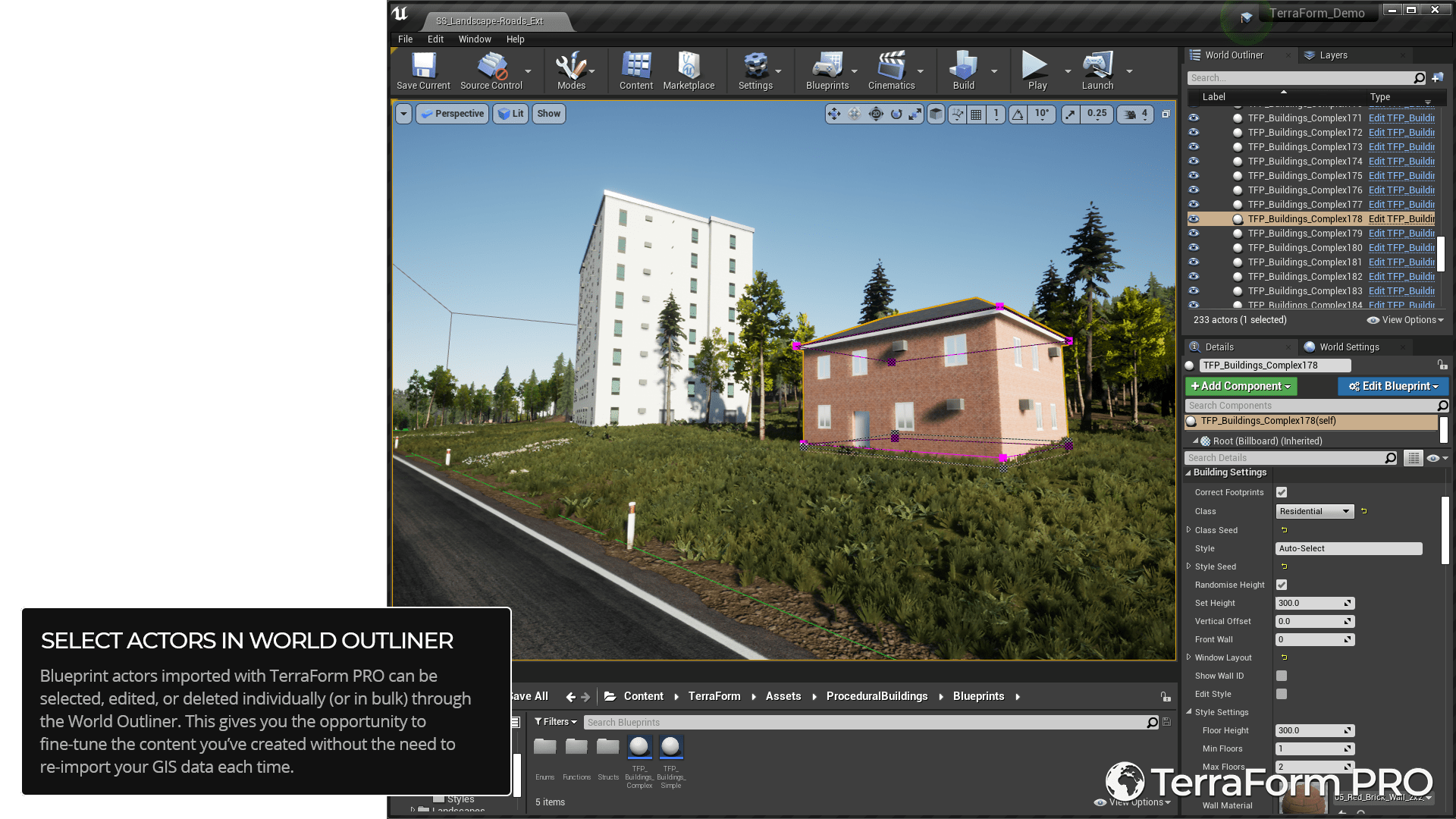Open View Options in World Outliner
This screenshot has width=1456, height=819.
[1405, 320]
